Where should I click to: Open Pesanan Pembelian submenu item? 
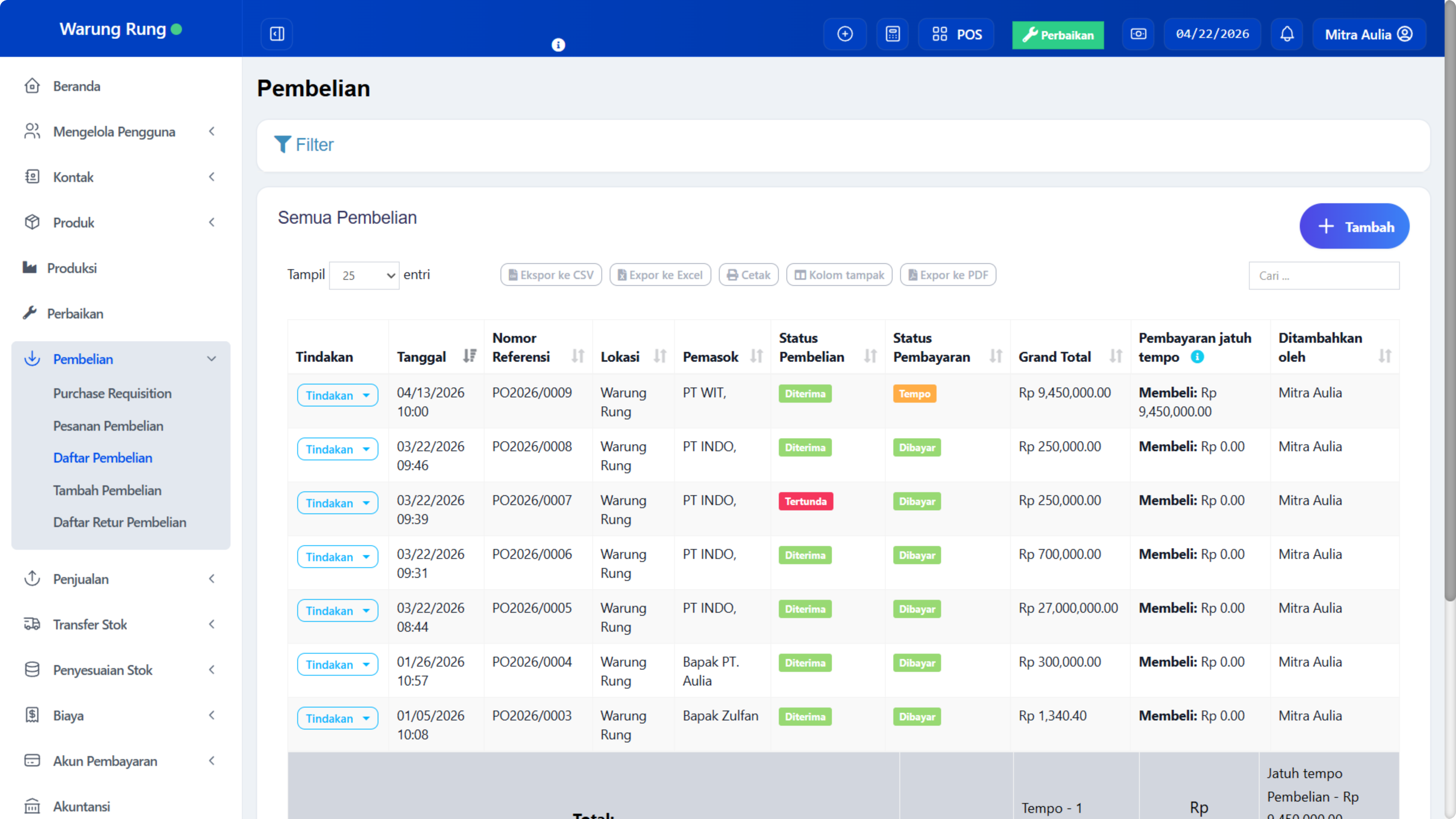click(108, 425)
